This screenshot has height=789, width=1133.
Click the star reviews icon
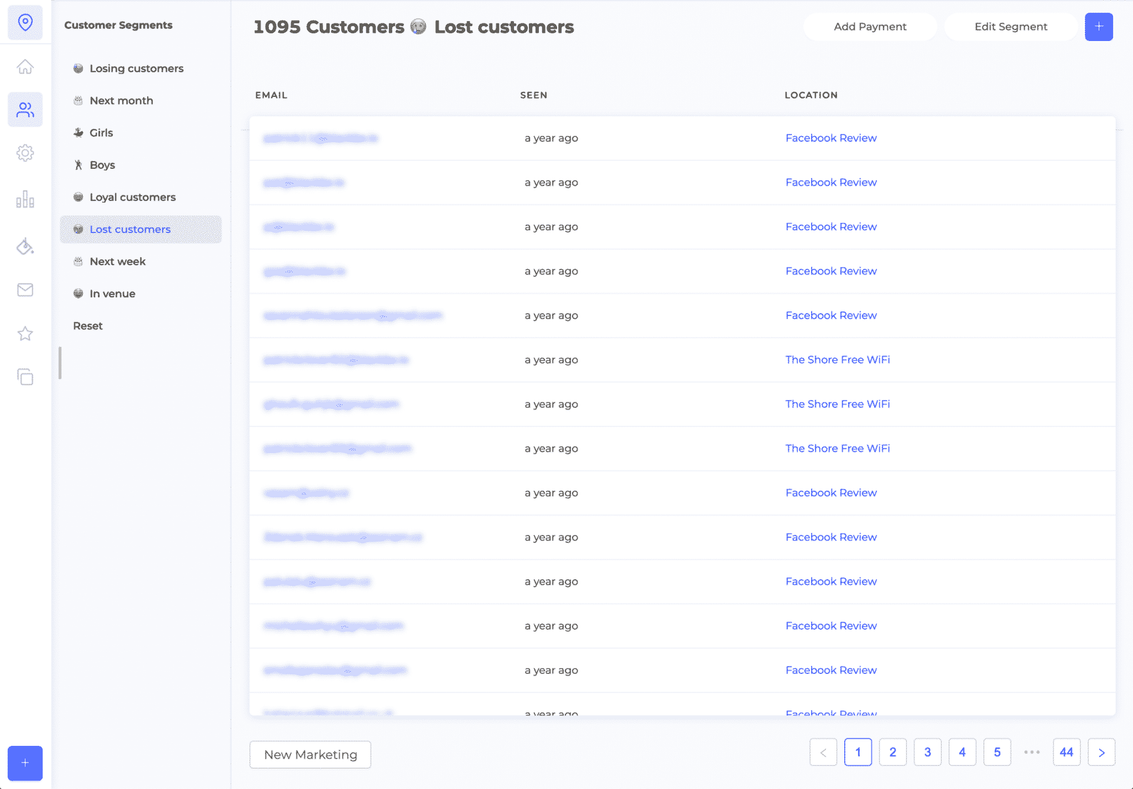tap(25, 334)
